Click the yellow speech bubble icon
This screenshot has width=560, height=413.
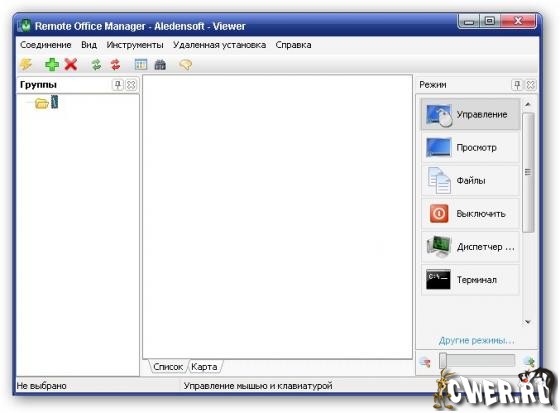[185, 65]
